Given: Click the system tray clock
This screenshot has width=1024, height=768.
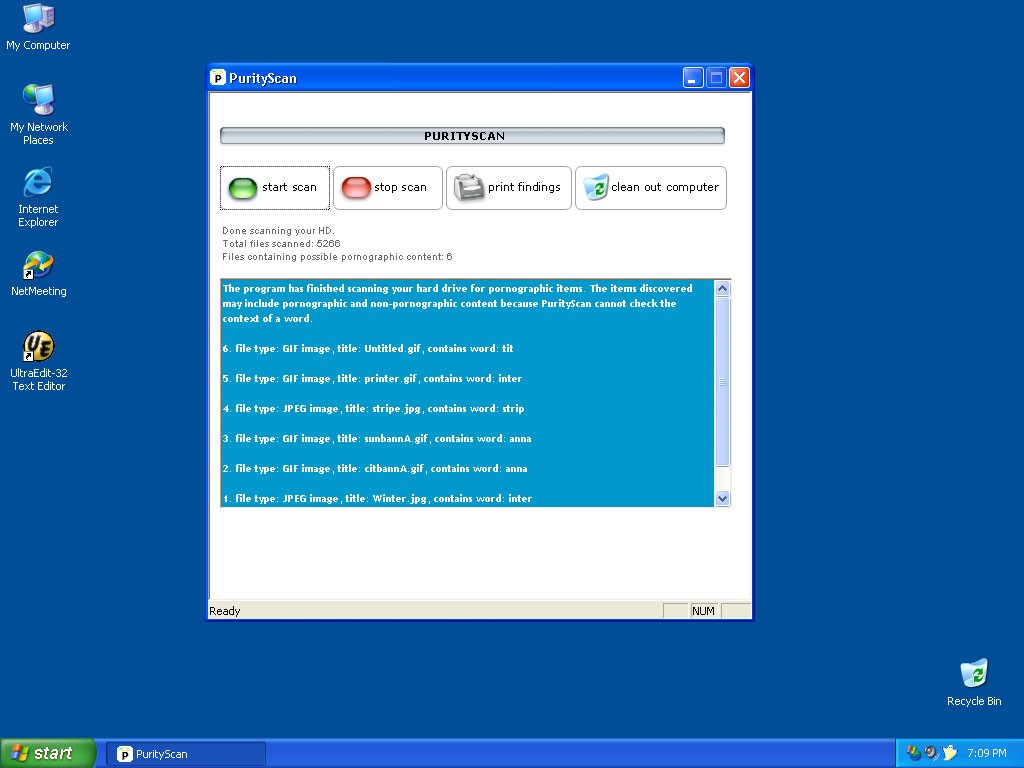Looking at the screenshot, I should [986, 753].
